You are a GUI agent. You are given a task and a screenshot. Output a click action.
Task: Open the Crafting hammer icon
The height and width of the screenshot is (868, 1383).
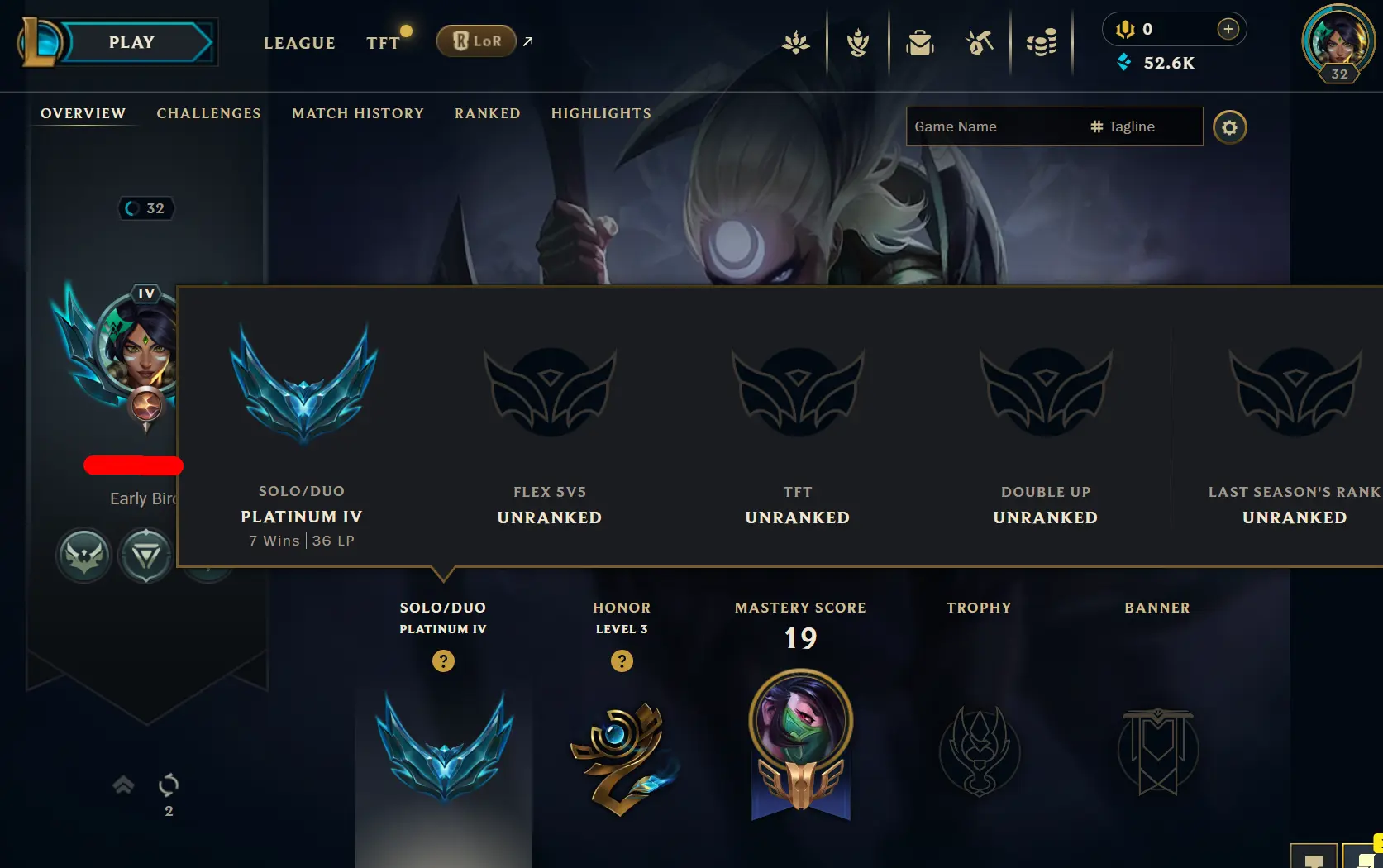coord(980,42)
